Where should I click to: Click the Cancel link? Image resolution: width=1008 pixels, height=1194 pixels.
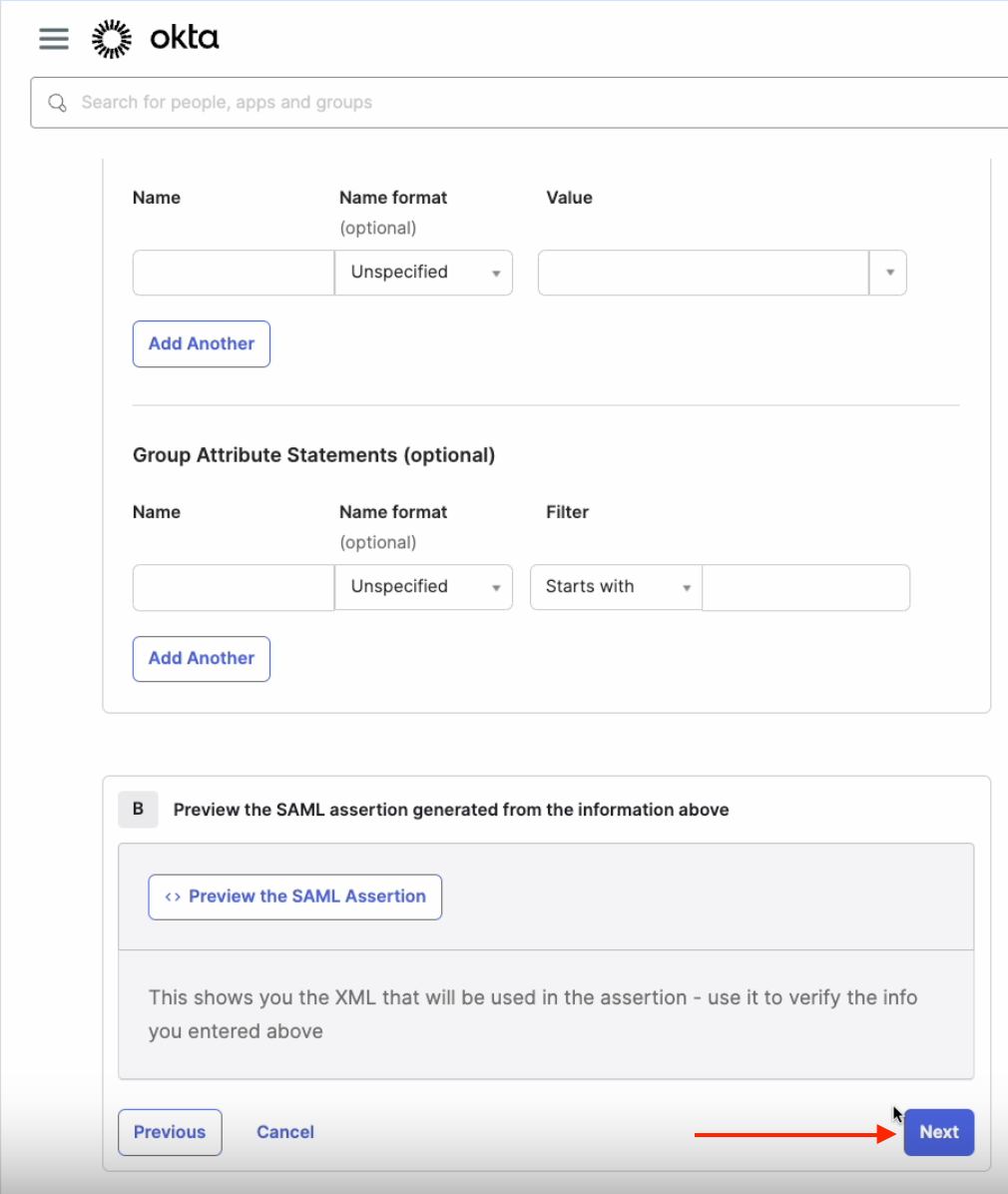285,1132
